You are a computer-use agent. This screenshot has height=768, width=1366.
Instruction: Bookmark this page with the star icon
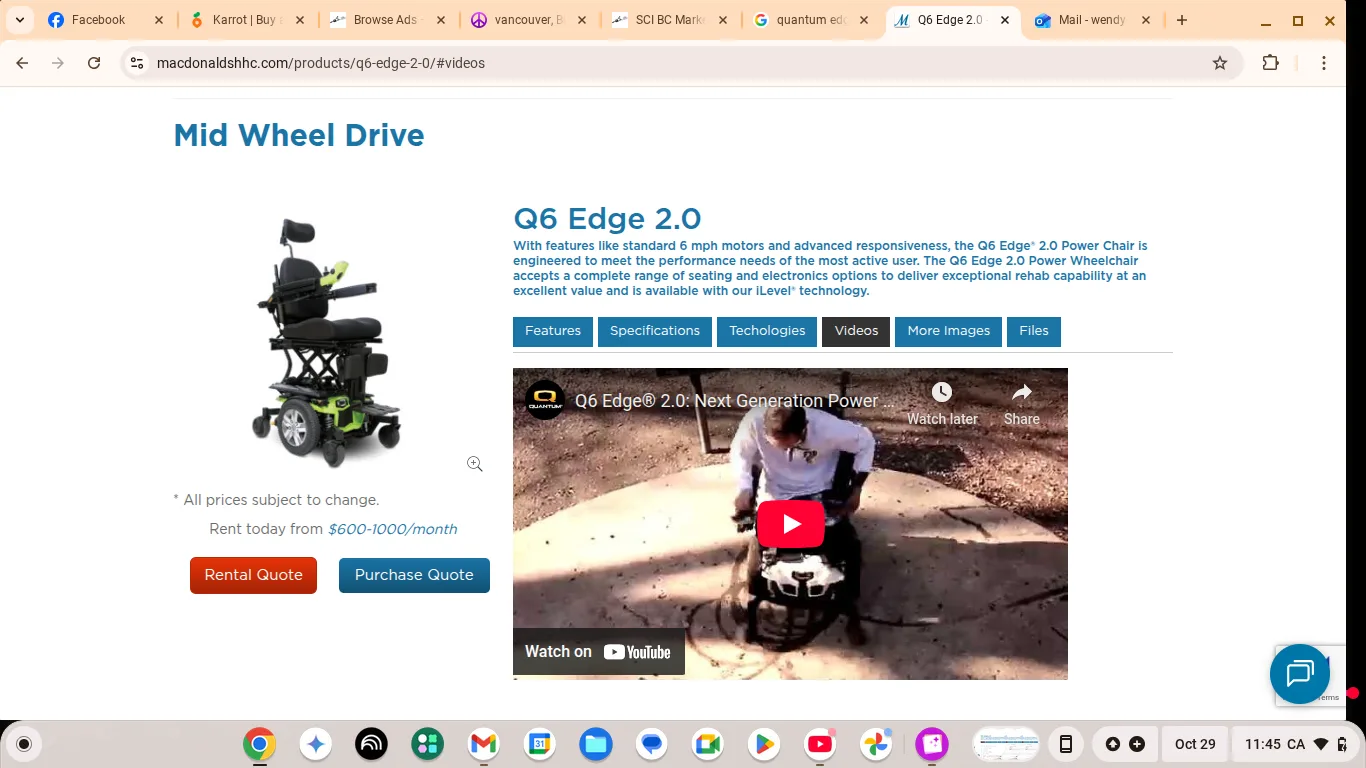coord(1219,62)
